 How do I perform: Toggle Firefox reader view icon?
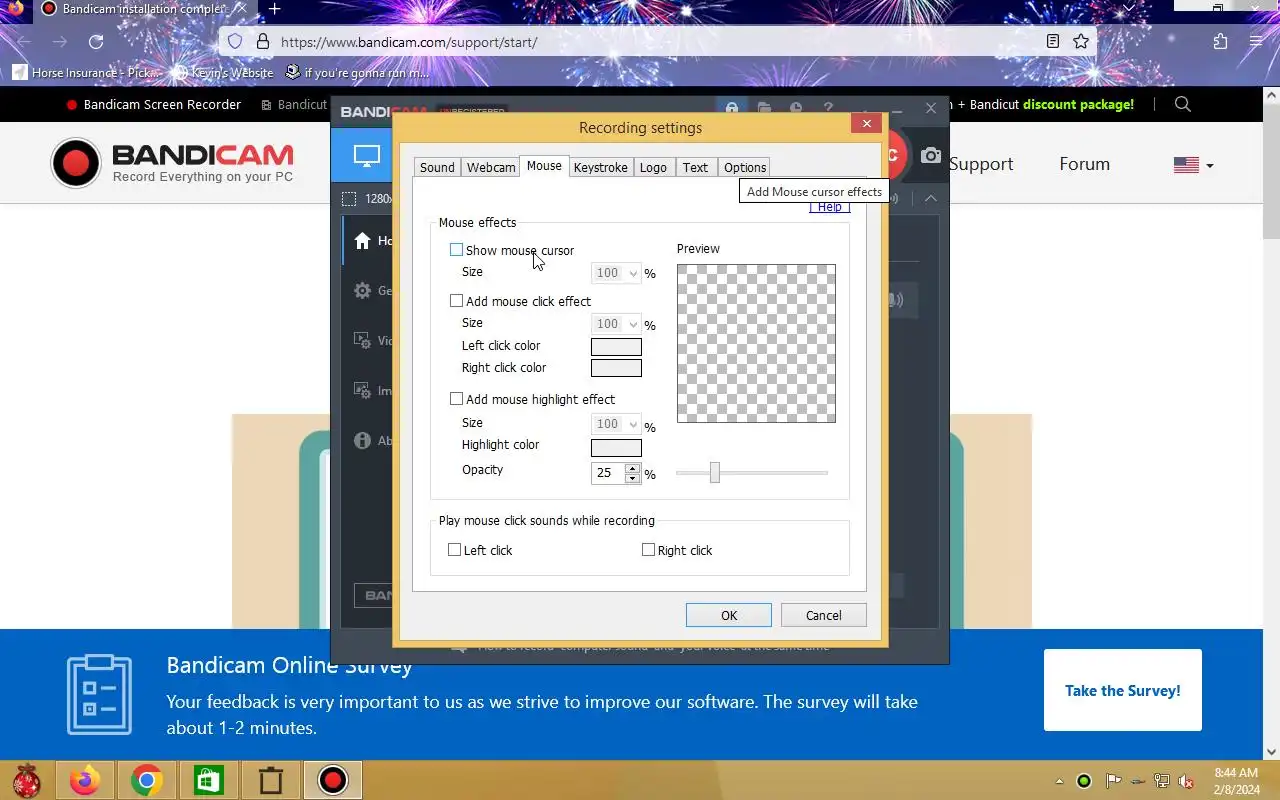click(1053, 42)
